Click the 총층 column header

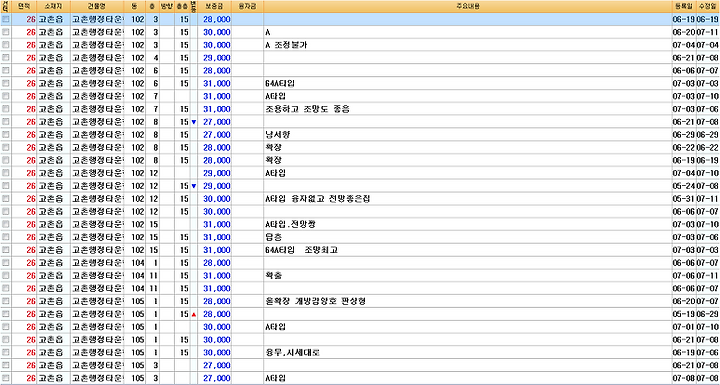point(182,6)
